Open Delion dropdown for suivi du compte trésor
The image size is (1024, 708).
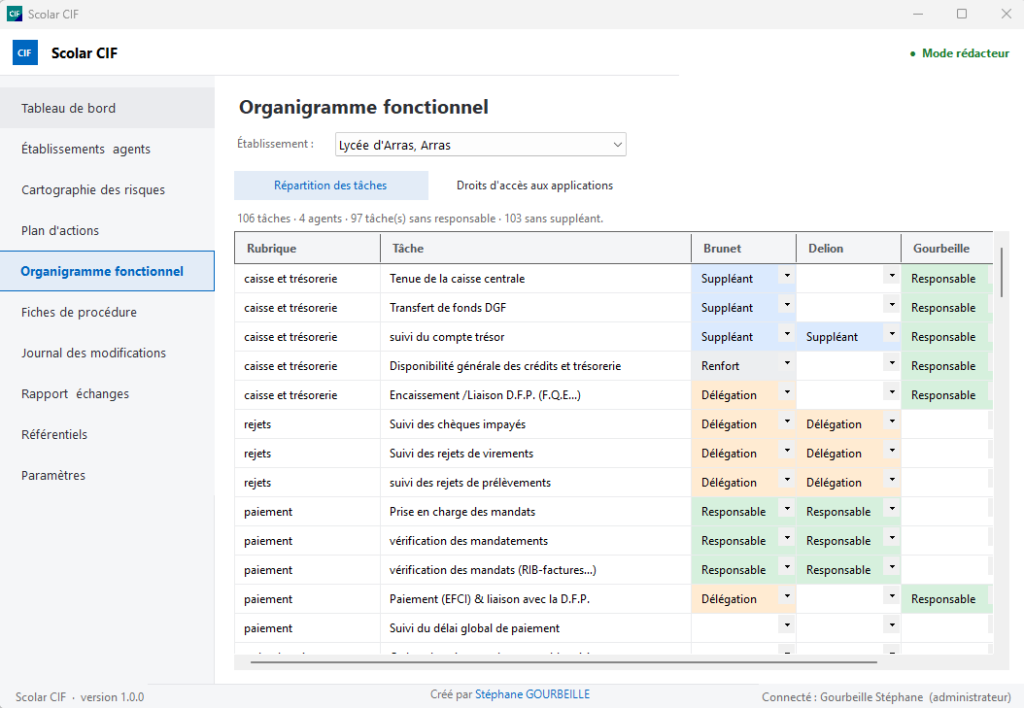tap(892, 334)
